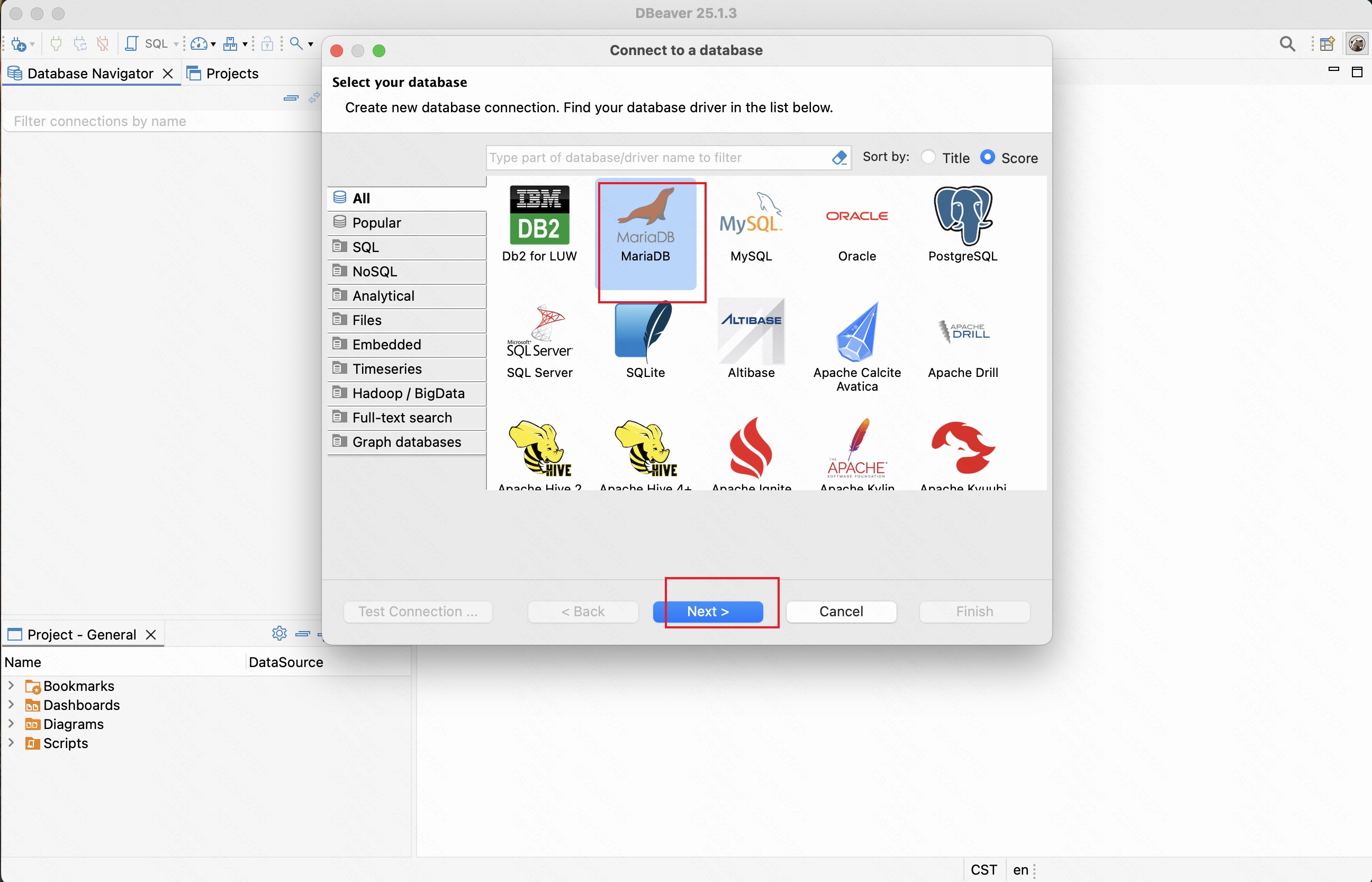
Task: Click the Finish button
Action: tap(974, 611)
